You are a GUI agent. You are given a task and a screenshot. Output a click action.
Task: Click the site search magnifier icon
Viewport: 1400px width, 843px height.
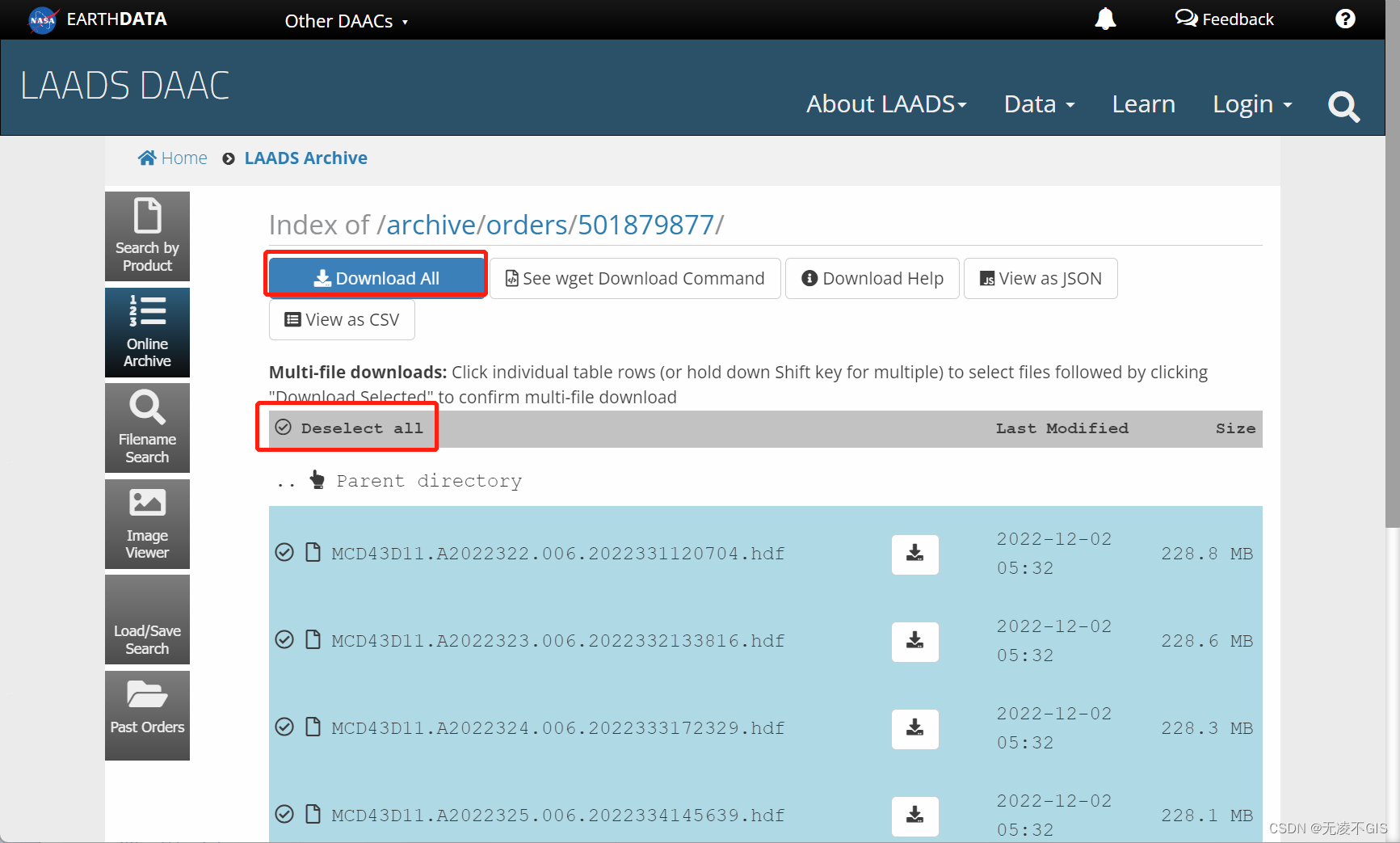point(1344,106)
